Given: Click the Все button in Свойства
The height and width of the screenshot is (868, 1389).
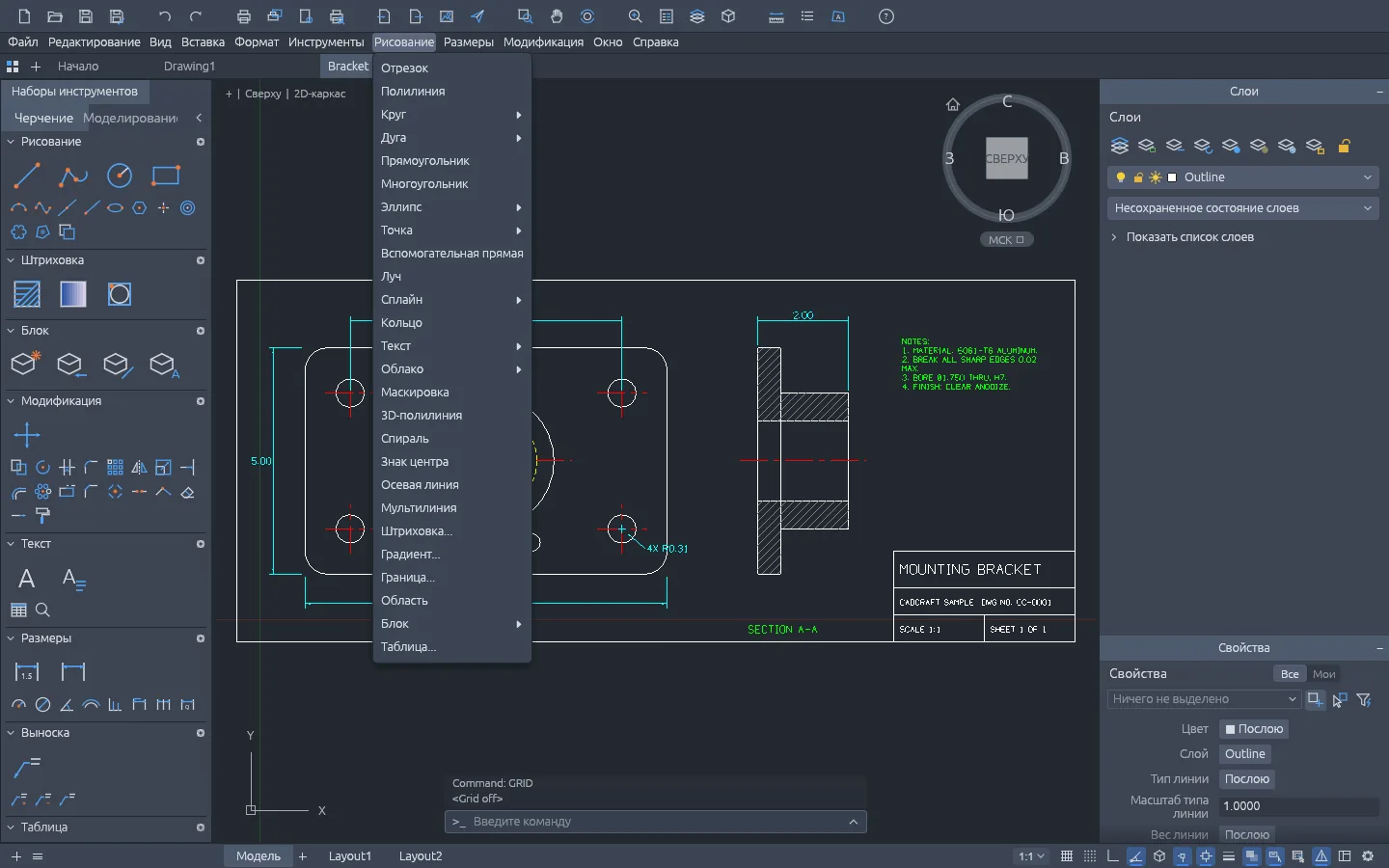Looking at the screenshot, I should pos(1290,674).
